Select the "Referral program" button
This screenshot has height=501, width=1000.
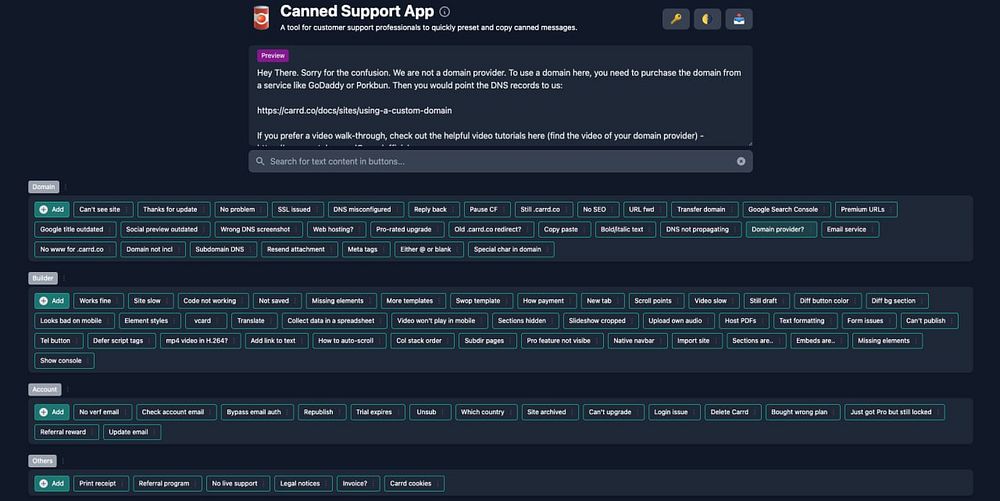pyautogui.click(x=167, y=483)
